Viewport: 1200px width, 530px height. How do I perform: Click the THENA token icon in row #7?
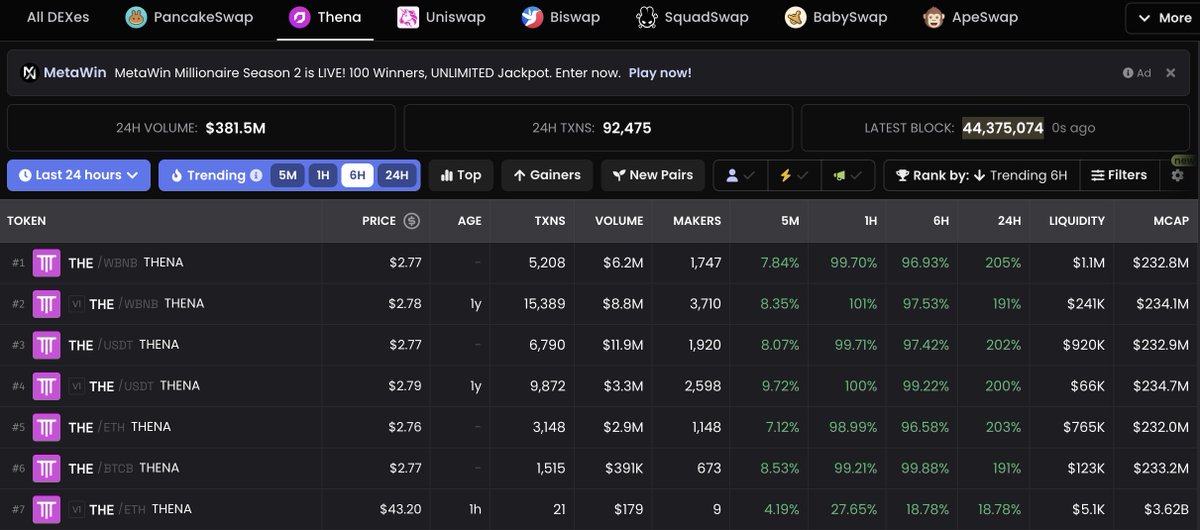[x=47, y=509]
